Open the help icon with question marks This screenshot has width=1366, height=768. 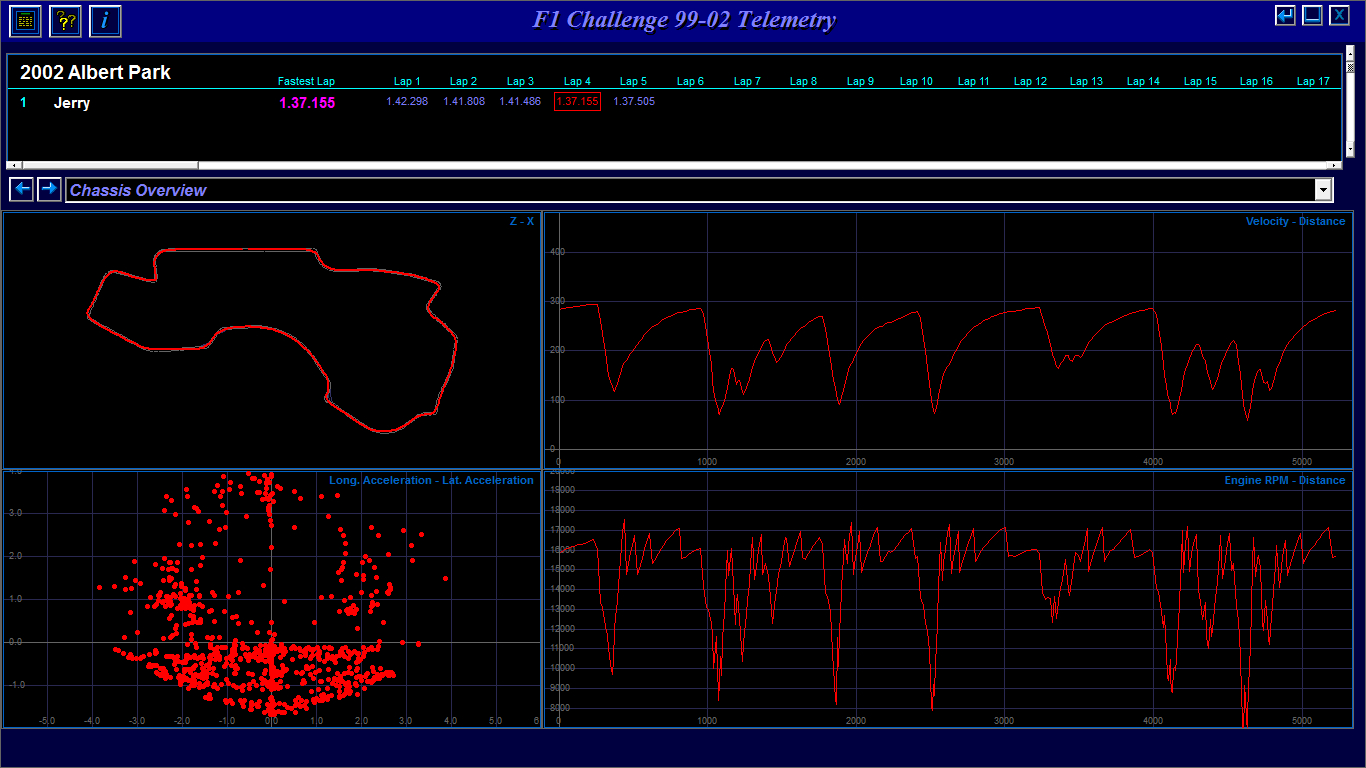click(x=65, y=20)
